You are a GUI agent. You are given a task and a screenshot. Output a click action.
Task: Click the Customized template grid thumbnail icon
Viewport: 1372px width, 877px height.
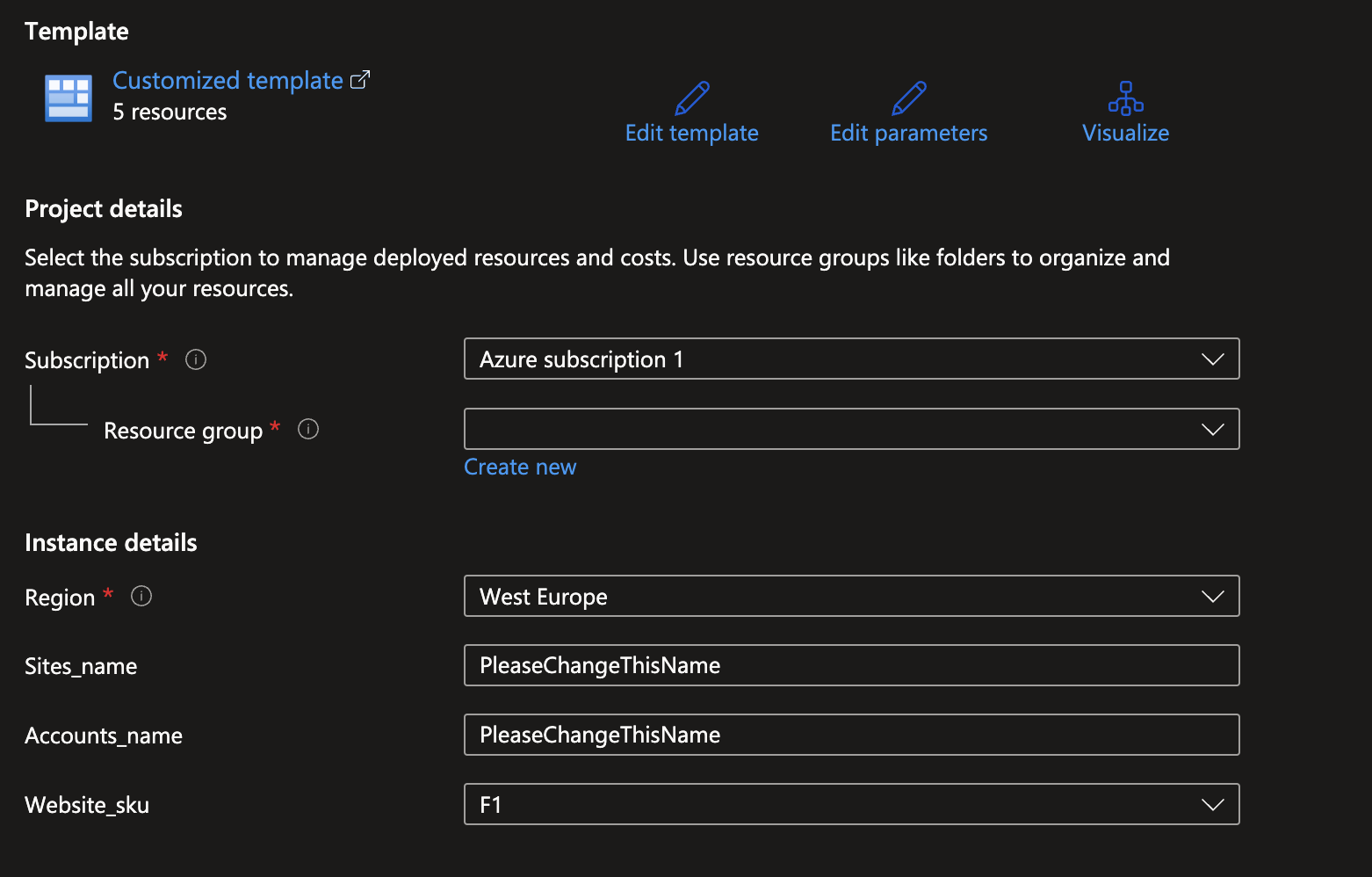click(x=68, y=98)
